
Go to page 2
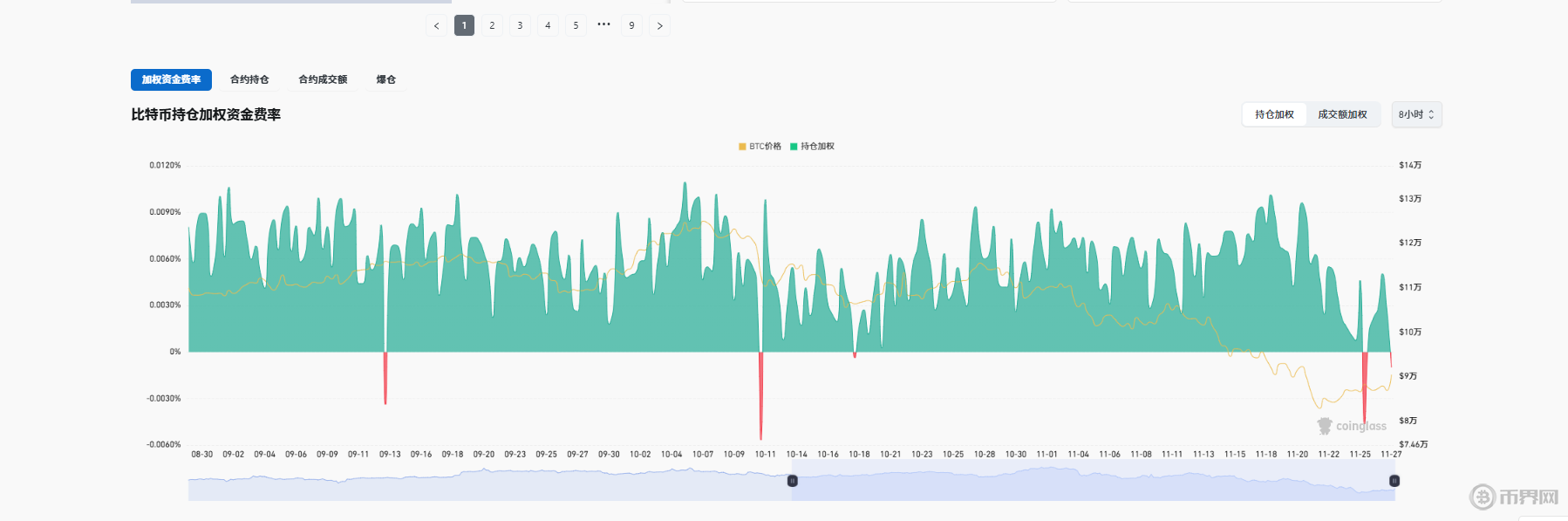[x=492, y=26]
